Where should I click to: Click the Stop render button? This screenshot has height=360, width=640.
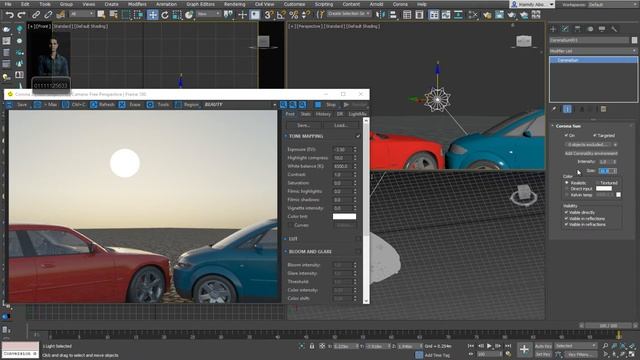(327, 105)
